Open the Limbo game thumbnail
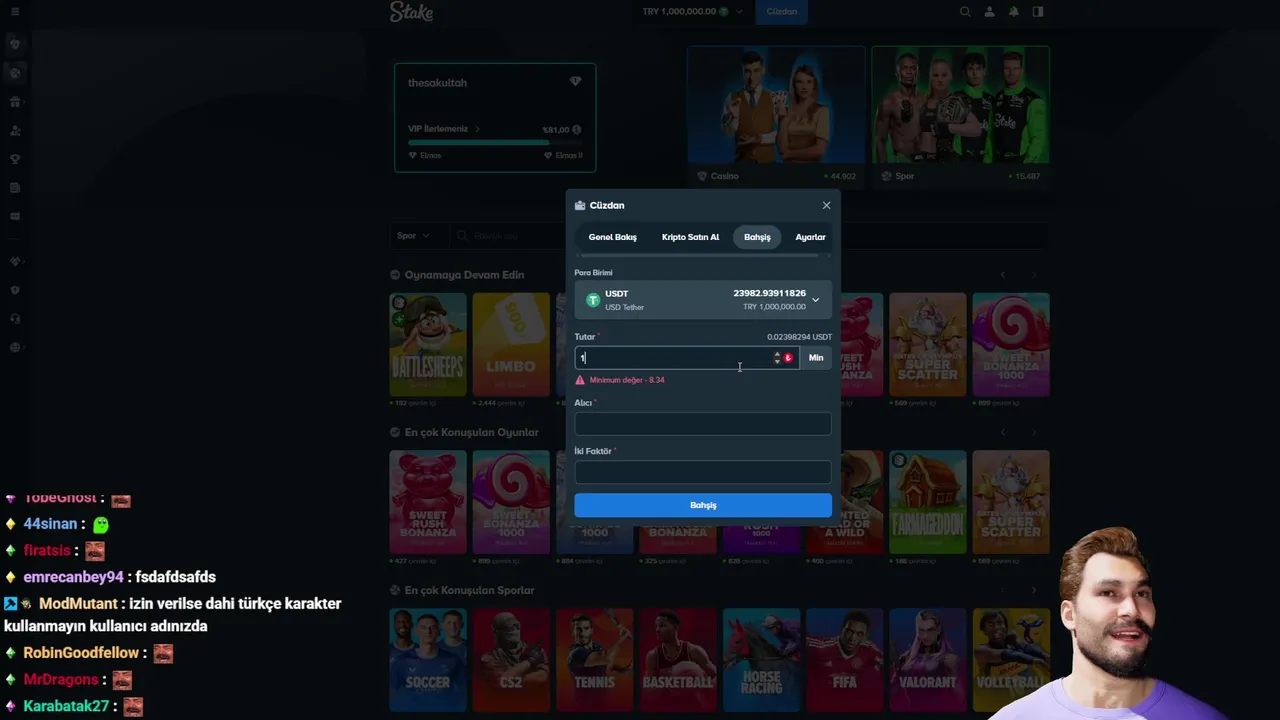 (511, 344)
